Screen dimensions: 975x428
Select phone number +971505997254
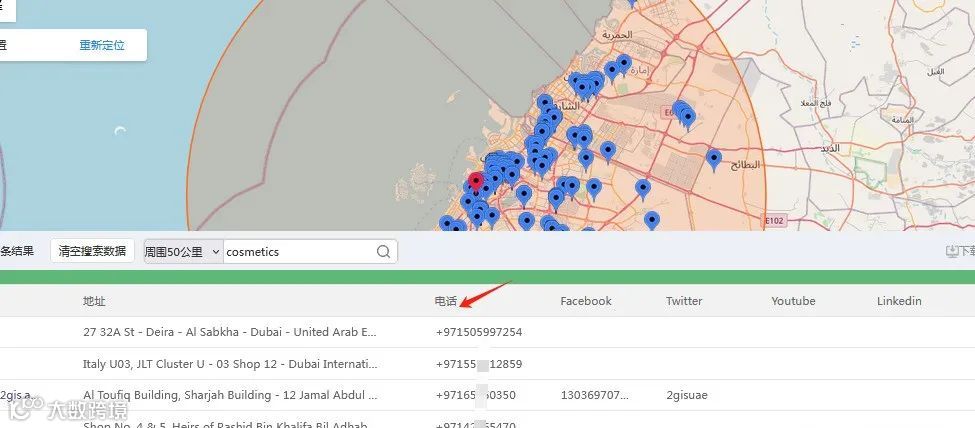point(479,332)
